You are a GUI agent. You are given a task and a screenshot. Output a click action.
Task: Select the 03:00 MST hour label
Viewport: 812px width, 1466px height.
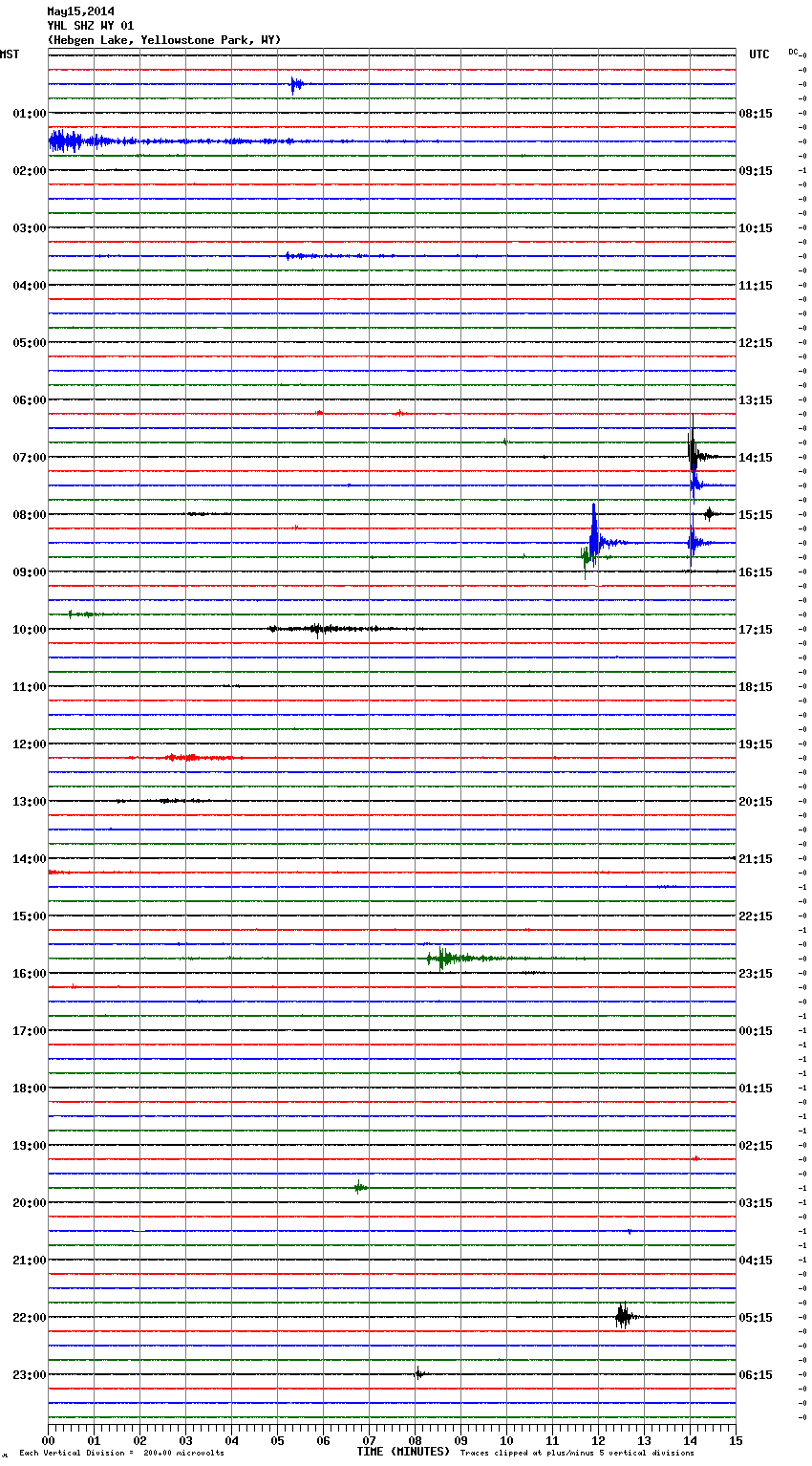coord(30,228)
